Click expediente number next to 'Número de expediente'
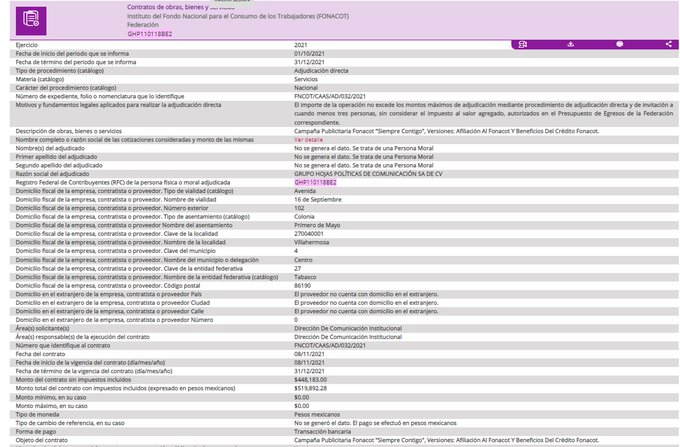The image size is (680, 447). [x=330, y=96]
